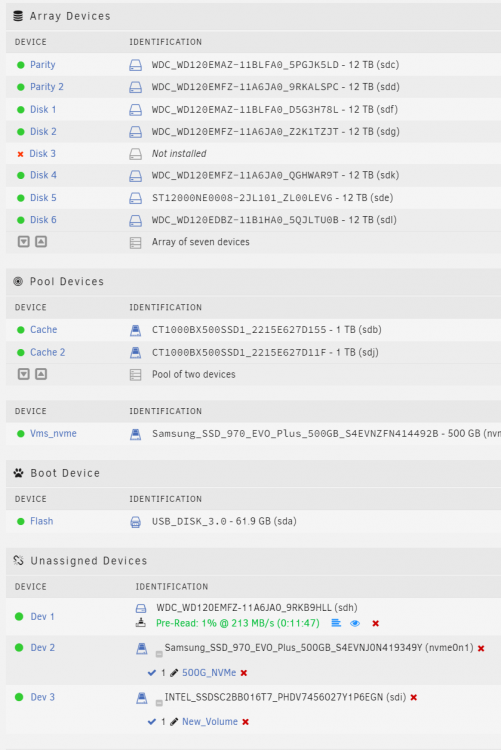Click the Disk 2 row drive icon
Screen dimensions: 501x750
point(136,132)
